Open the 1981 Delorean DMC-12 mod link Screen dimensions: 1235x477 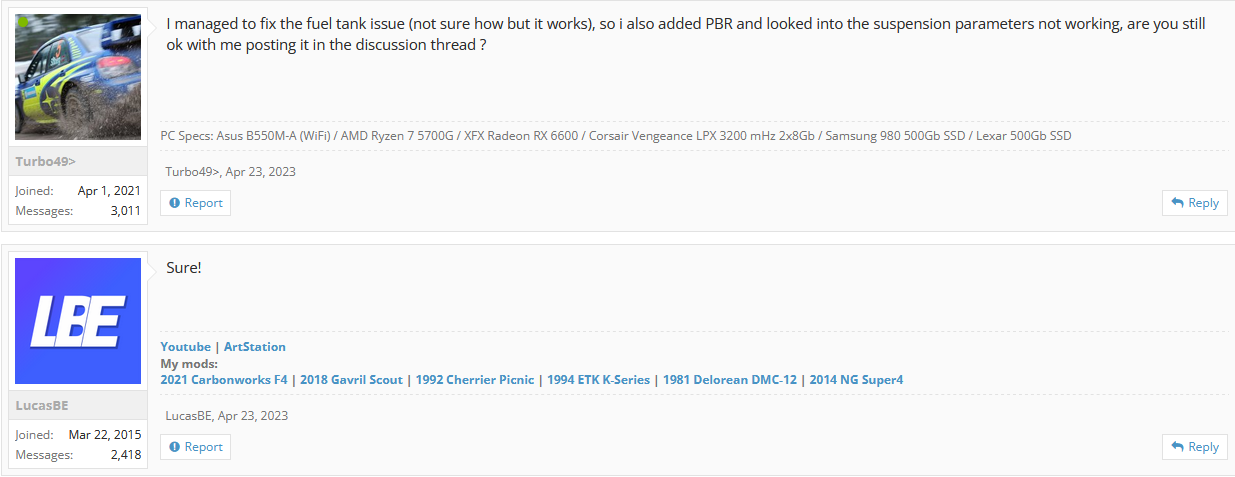click(729, 380)
